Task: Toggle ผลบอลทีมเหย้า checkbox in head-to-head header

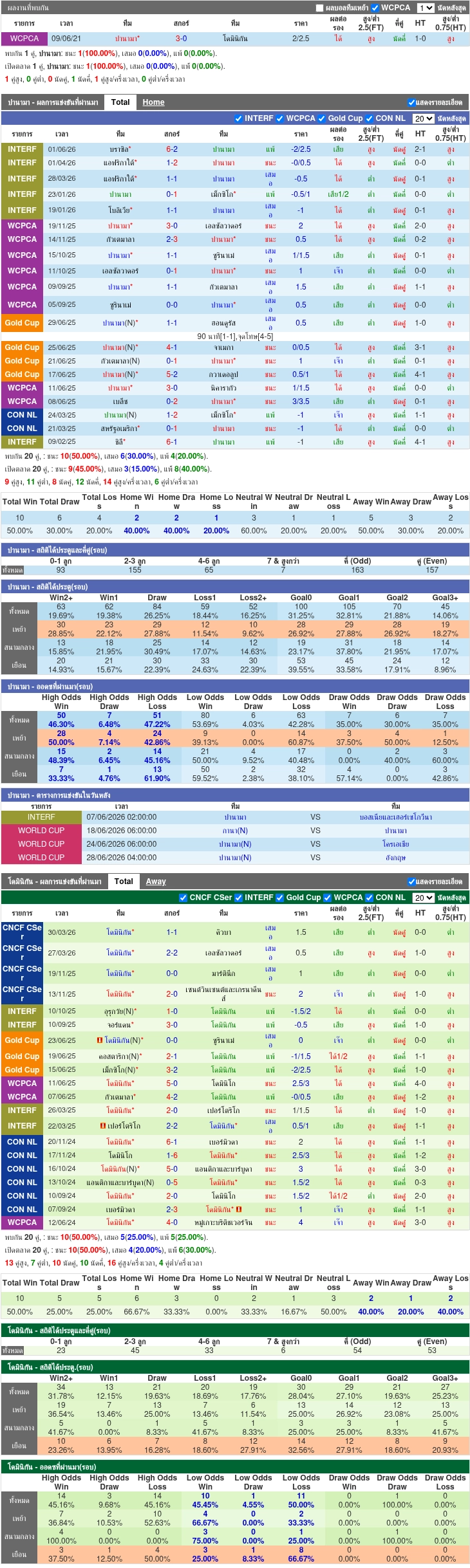Action: pyautogui.click(x=319, y=8)
